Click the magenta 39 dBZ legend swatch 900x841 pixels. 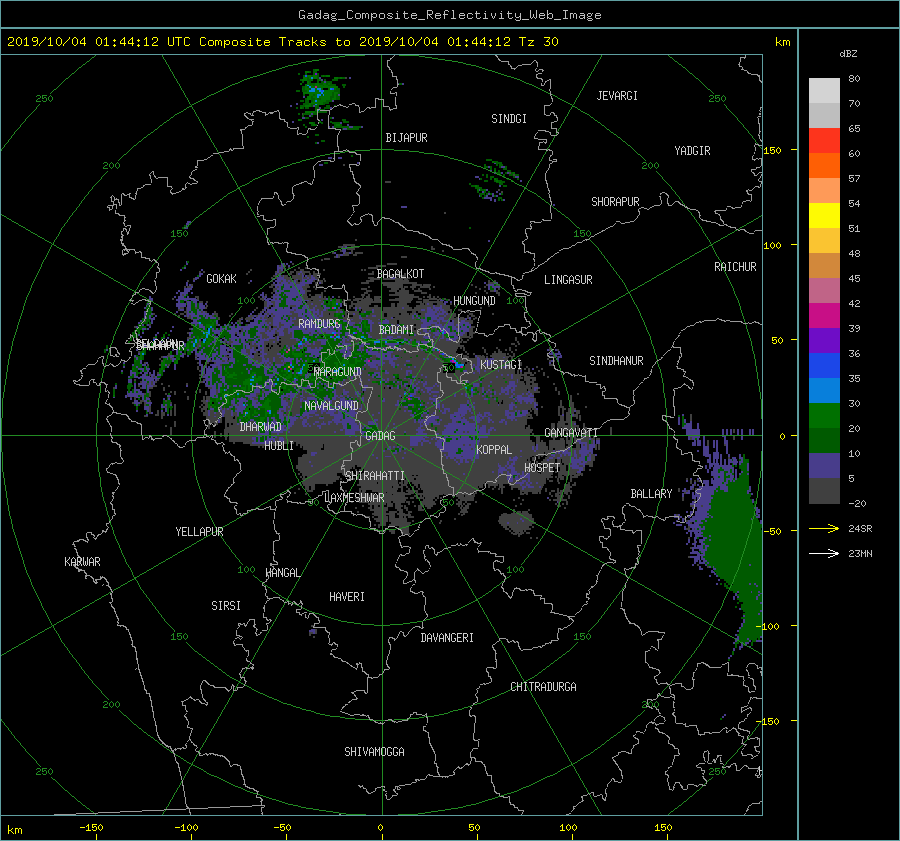[x=824, y=316]
